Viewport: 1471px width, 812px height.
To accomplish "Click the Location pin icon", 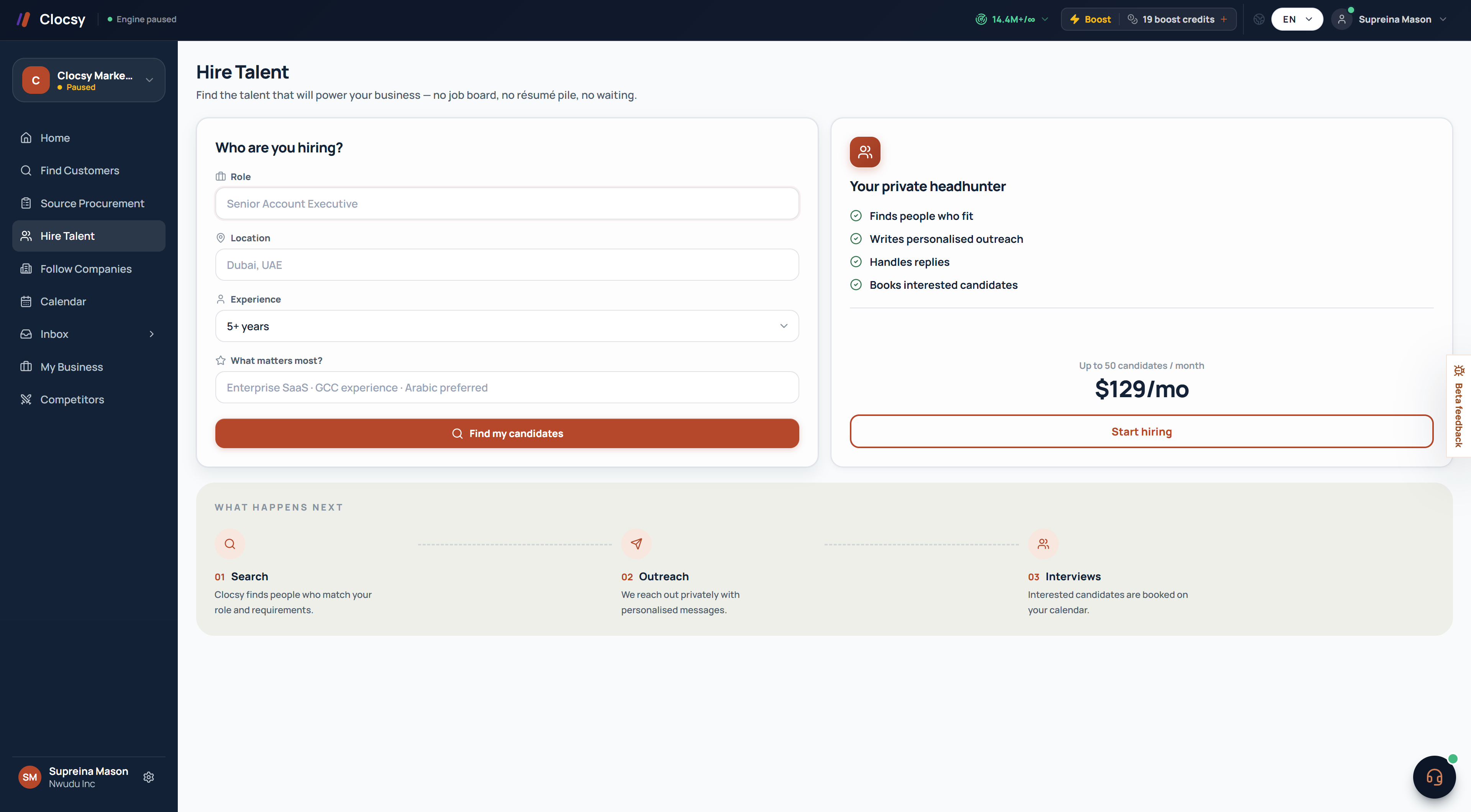I will click(220, 238).
